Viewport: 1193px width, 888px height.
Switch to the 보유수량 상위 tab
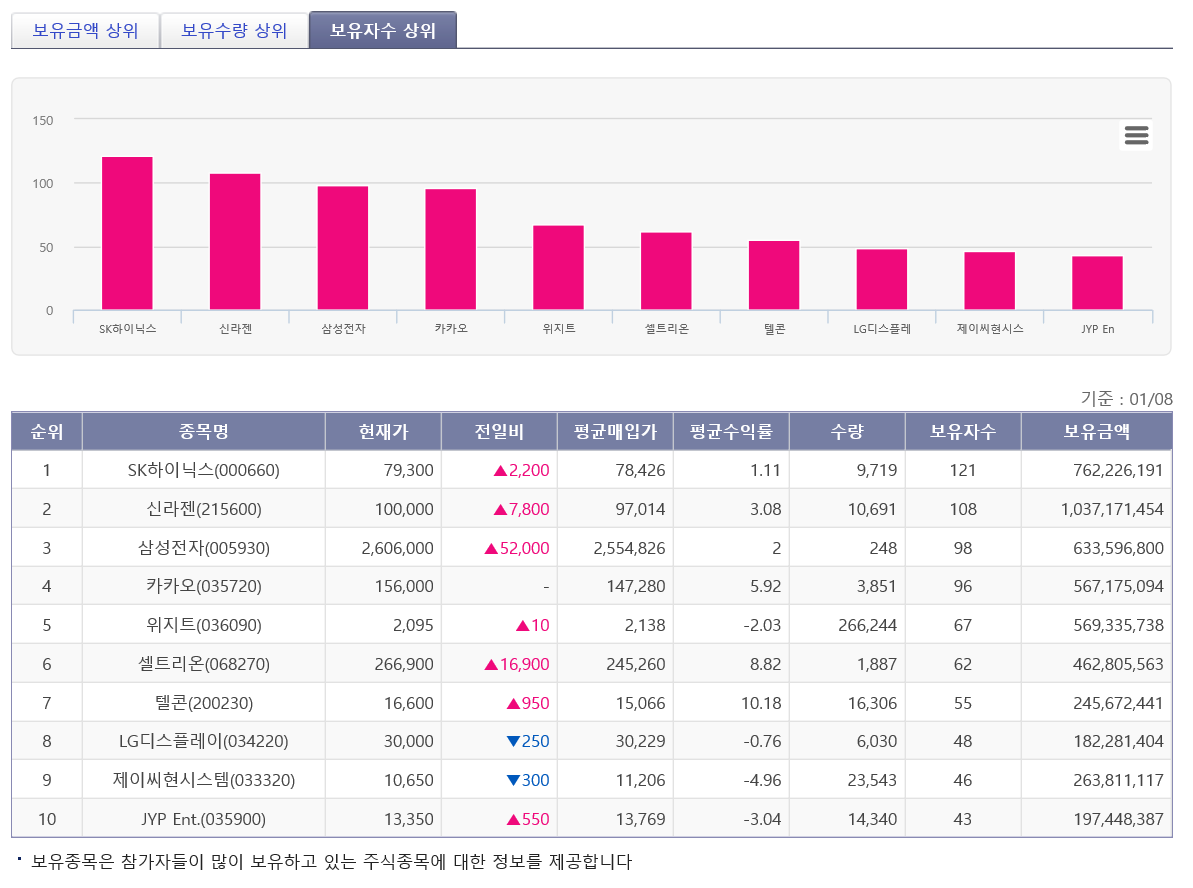234,30
